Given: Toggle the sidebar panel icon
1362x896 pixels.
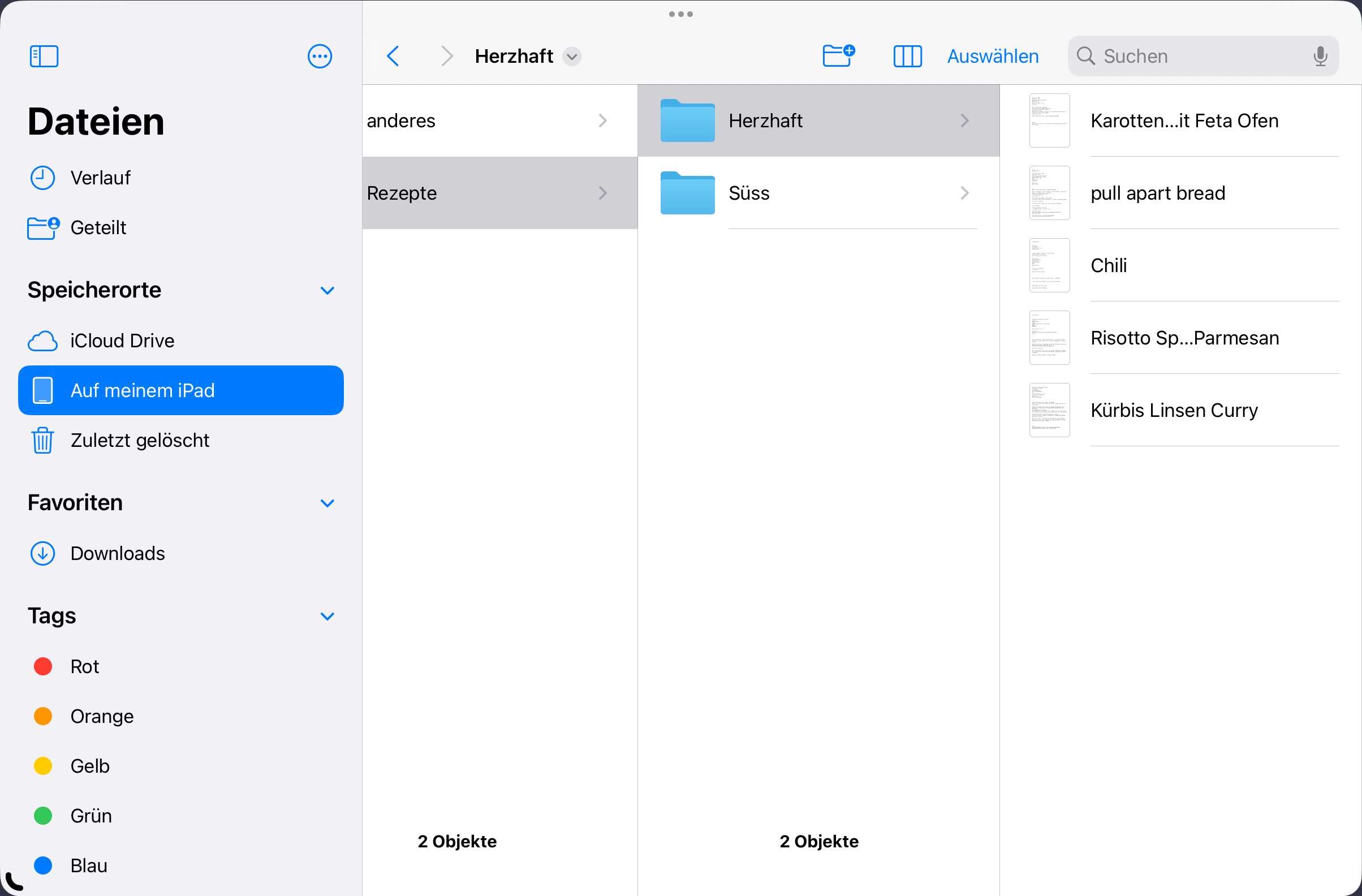Looking at the screenshot, I should click(44, 56).
